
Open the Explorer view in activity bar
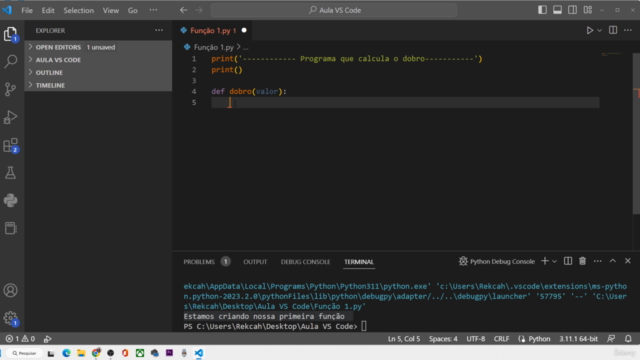click(11, 33)
